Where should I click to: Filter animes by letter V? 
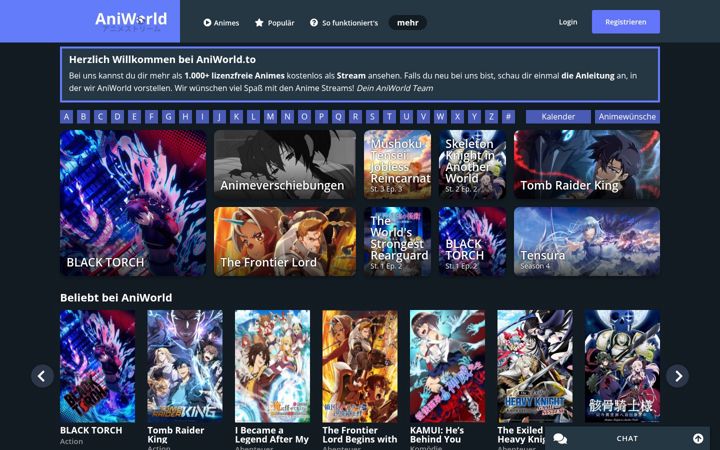click(423, 117)
